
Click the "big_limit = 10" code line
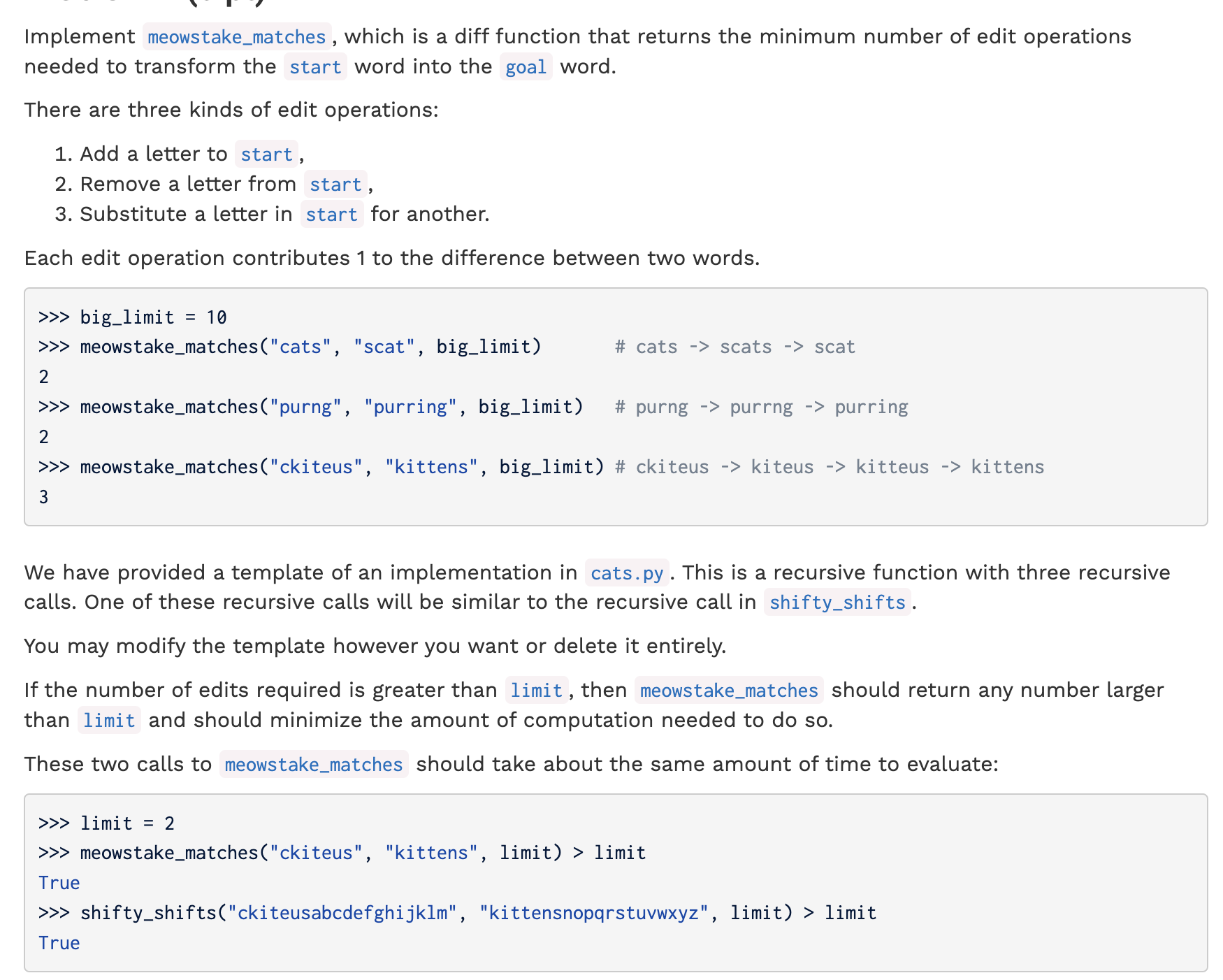click(153, 317)
